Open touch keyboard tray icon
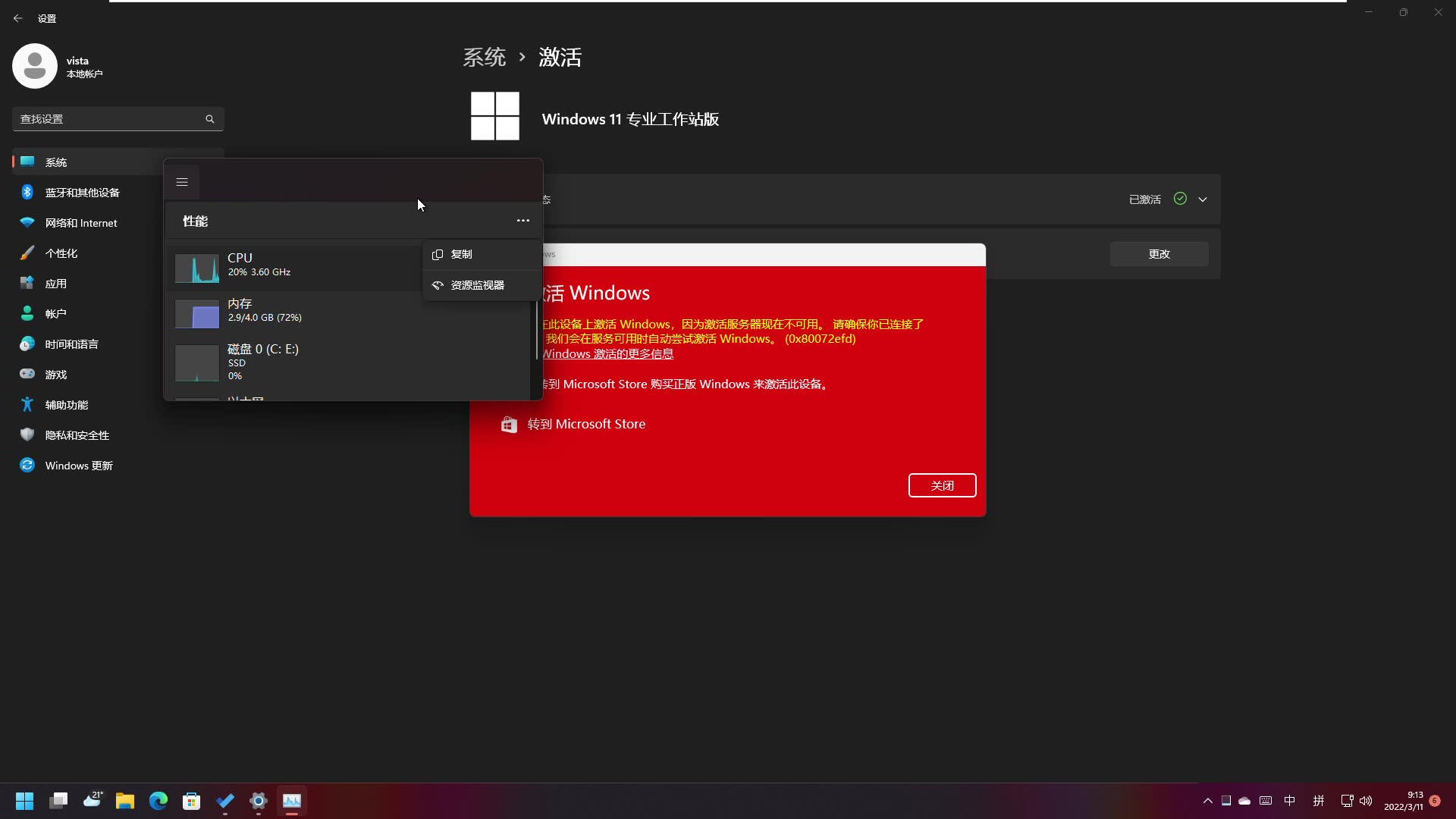The width and height of the screenshot is (1456, 819). coord(1266,801)
